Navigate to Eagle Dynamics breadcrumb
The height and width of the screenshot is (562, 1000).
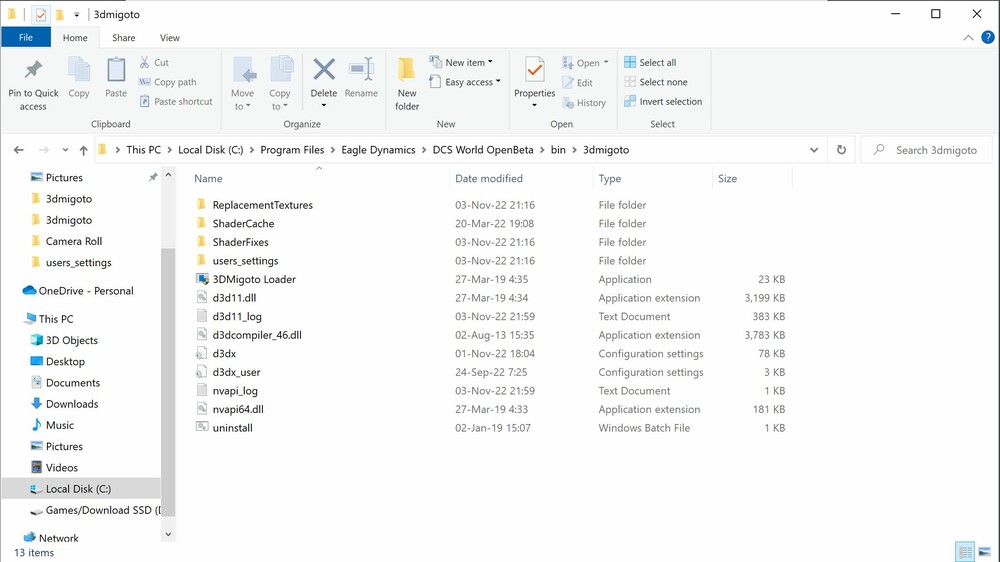click(378, 150)
